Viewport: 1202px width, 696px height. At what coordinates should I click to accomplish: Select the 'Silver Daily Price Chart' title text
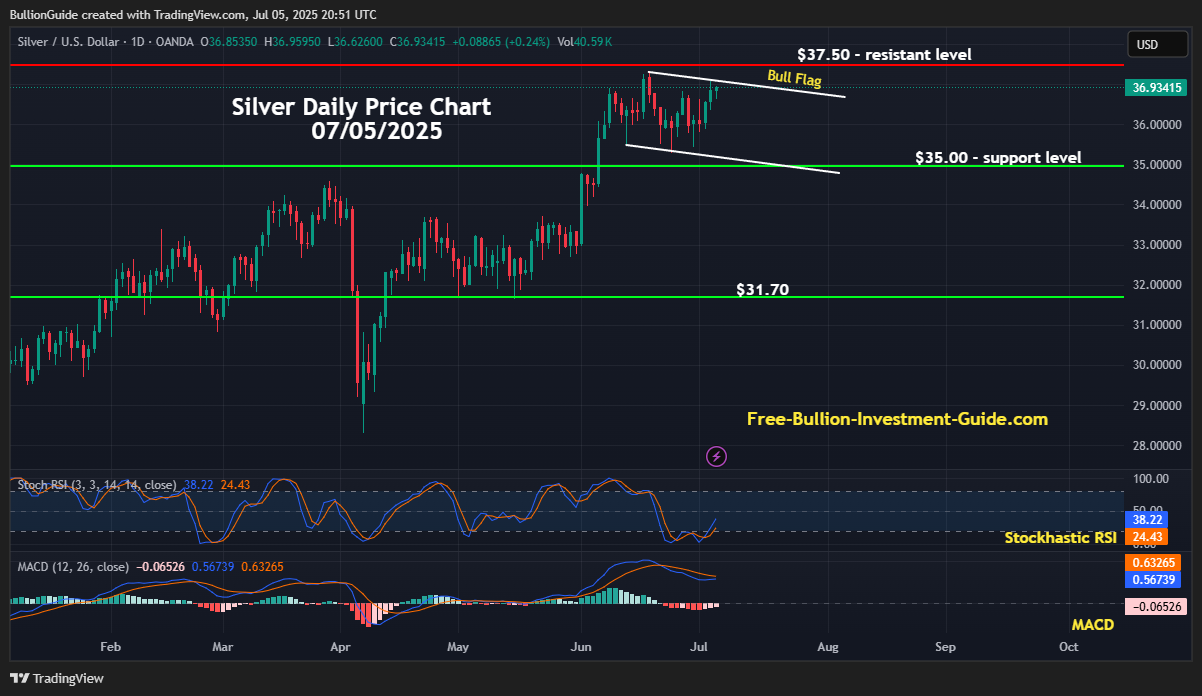click(361, 107)
